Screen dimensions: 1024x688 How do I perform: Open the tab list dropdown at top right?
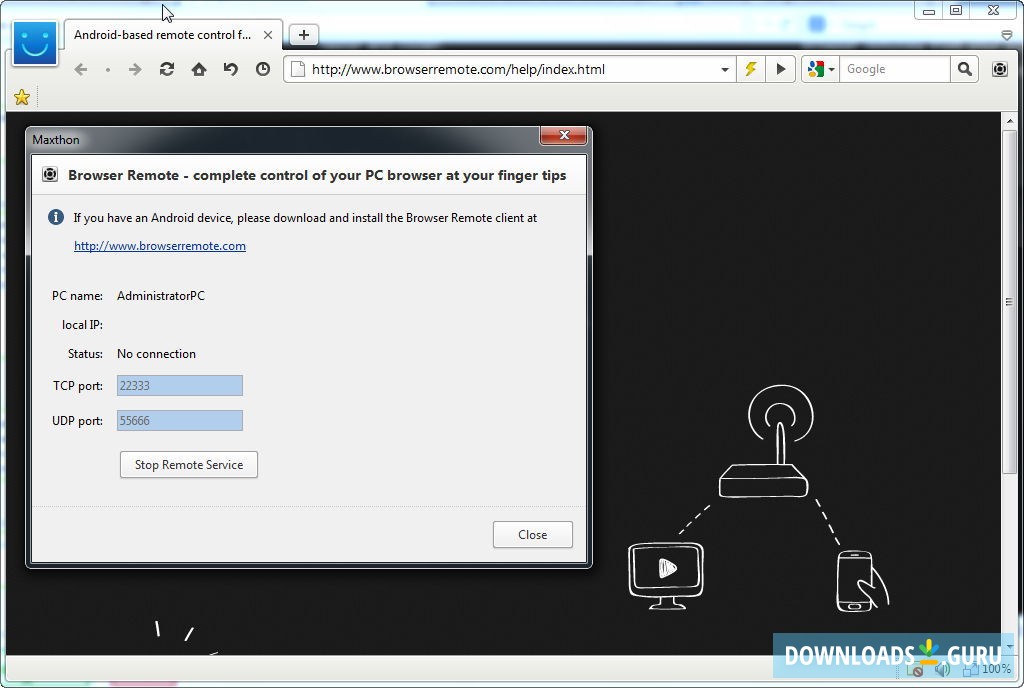(x=1006, y=35)
